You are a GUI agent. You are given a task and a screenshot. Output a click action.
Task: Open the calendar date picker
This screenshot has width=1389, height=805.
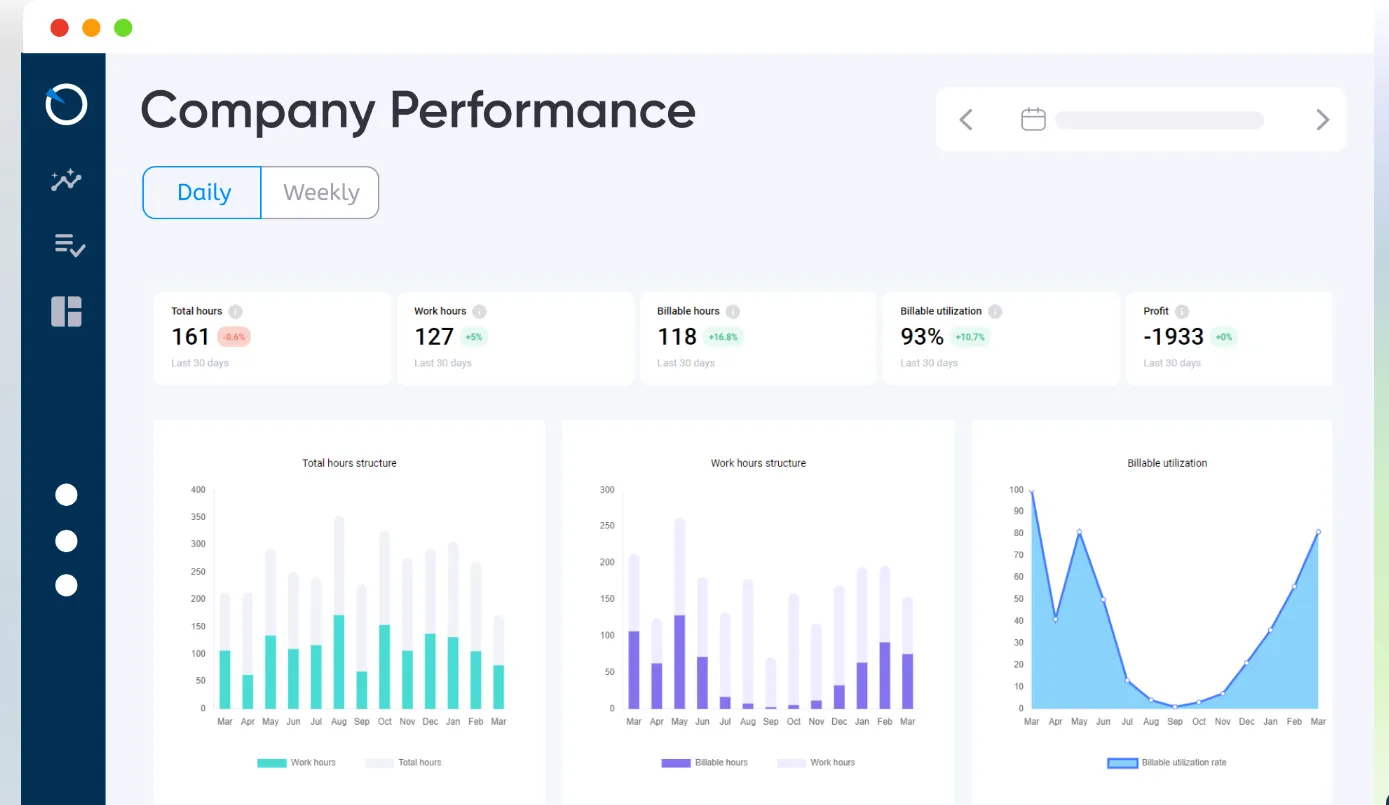coord(1032,119)
